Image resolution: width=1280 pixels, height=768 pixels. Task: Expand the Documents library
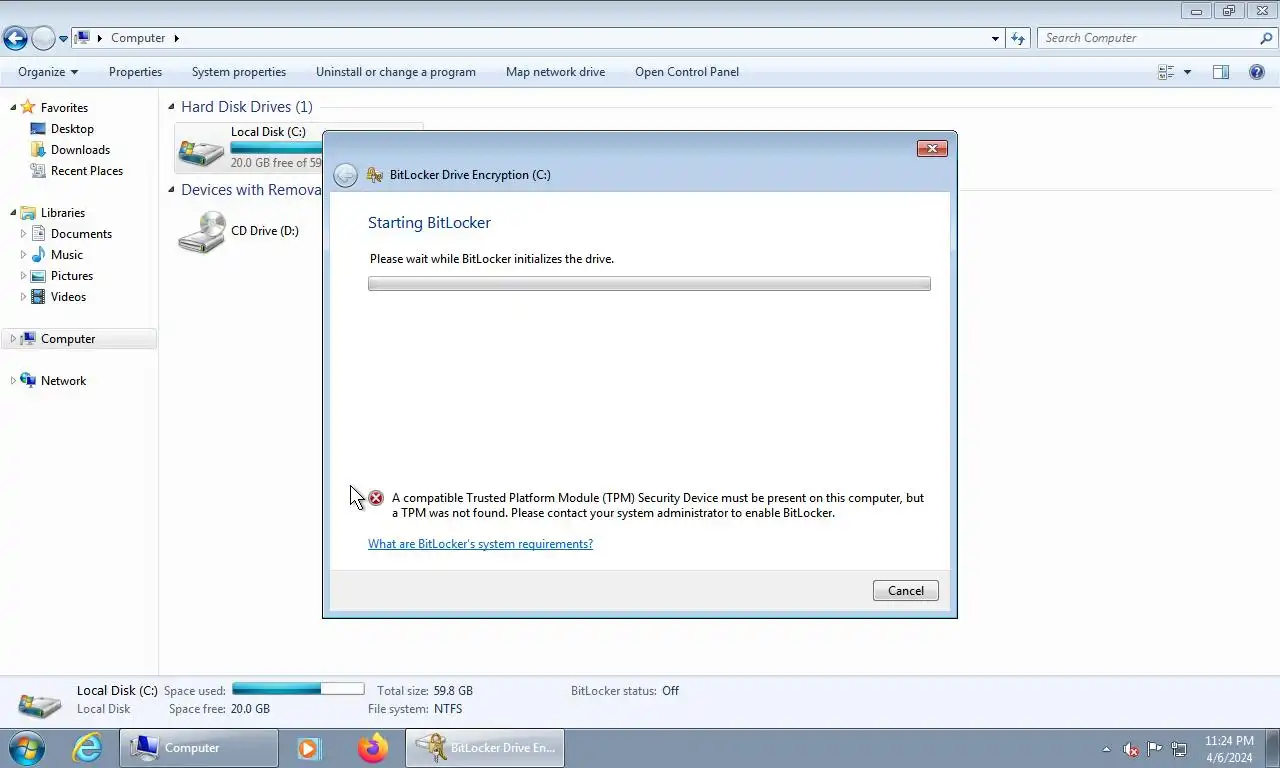[23, 234]
